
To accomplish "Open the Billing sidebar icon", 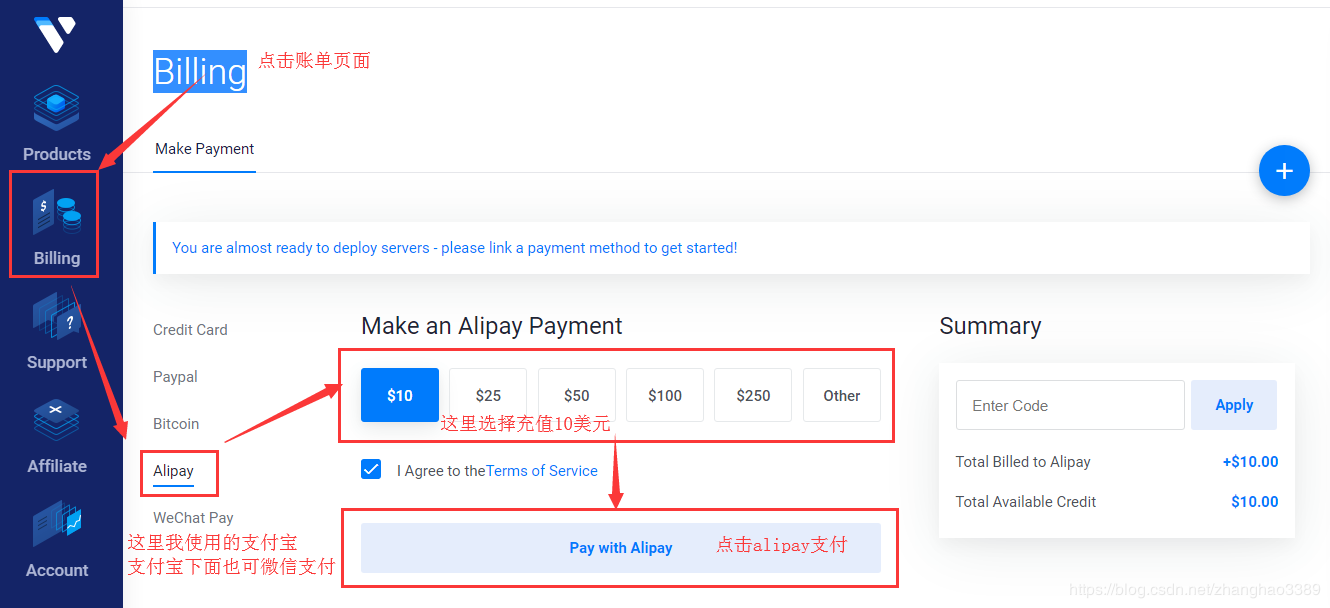I will (56, 215).
